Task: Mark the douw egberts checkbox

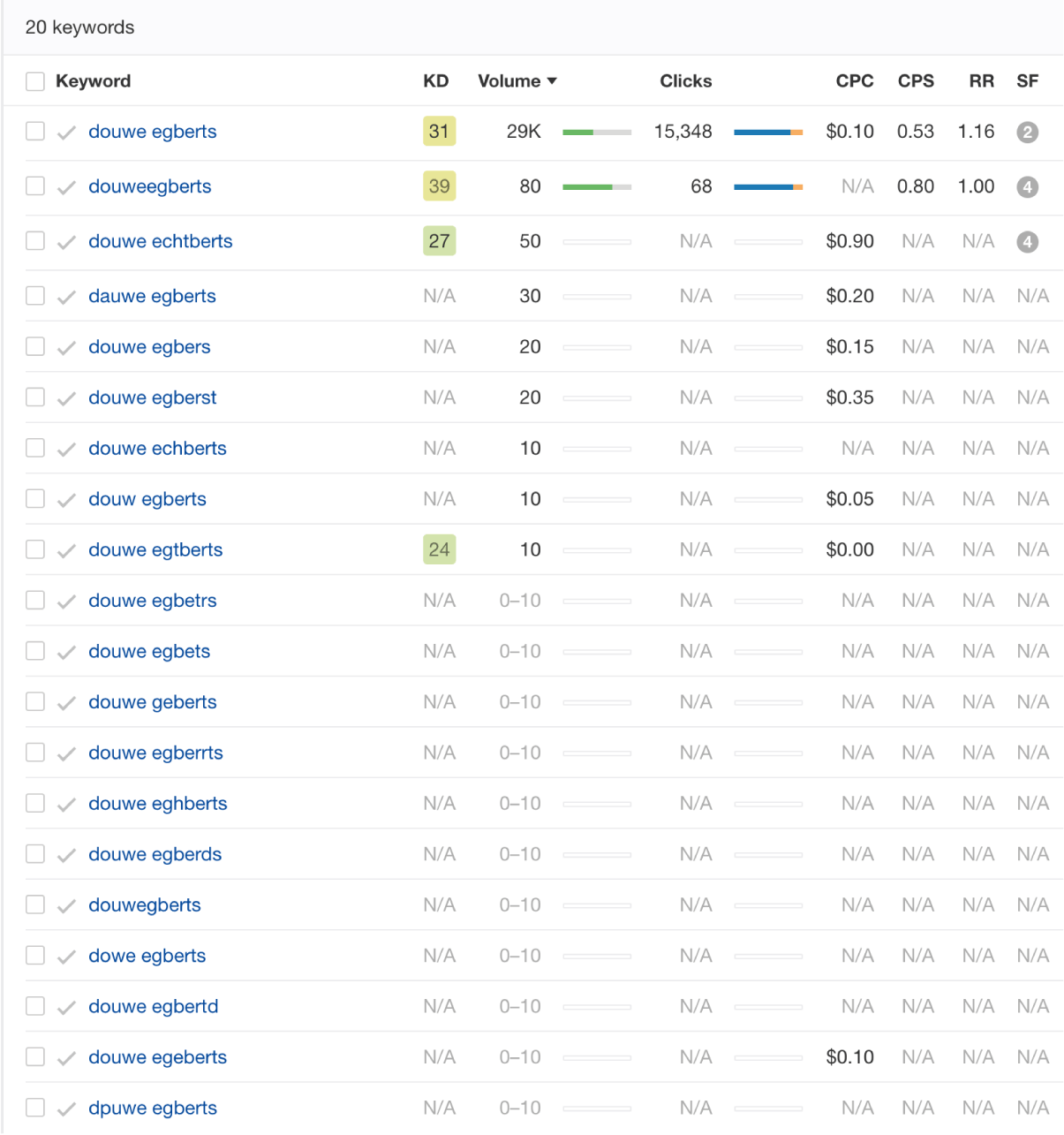Action: (35, 499)
